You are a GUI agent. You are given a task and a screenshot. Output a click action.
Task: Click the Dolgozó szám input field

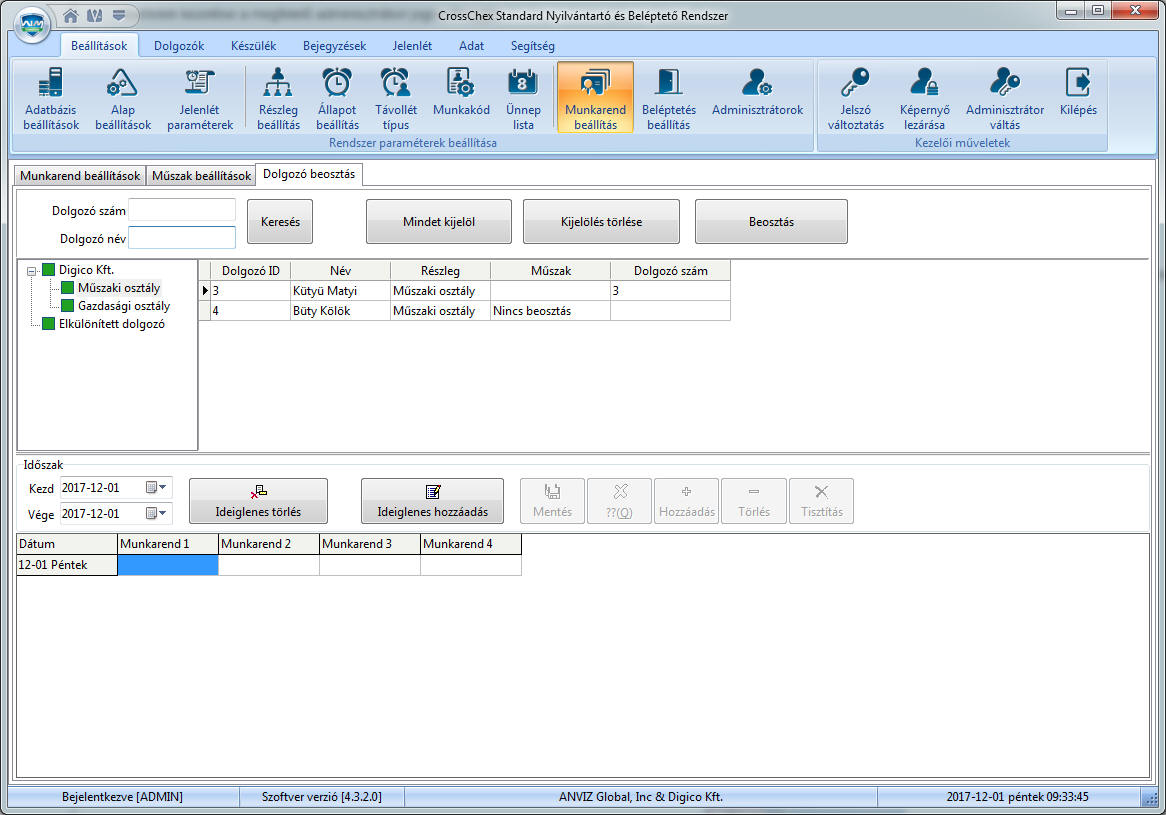coord(182,210)
